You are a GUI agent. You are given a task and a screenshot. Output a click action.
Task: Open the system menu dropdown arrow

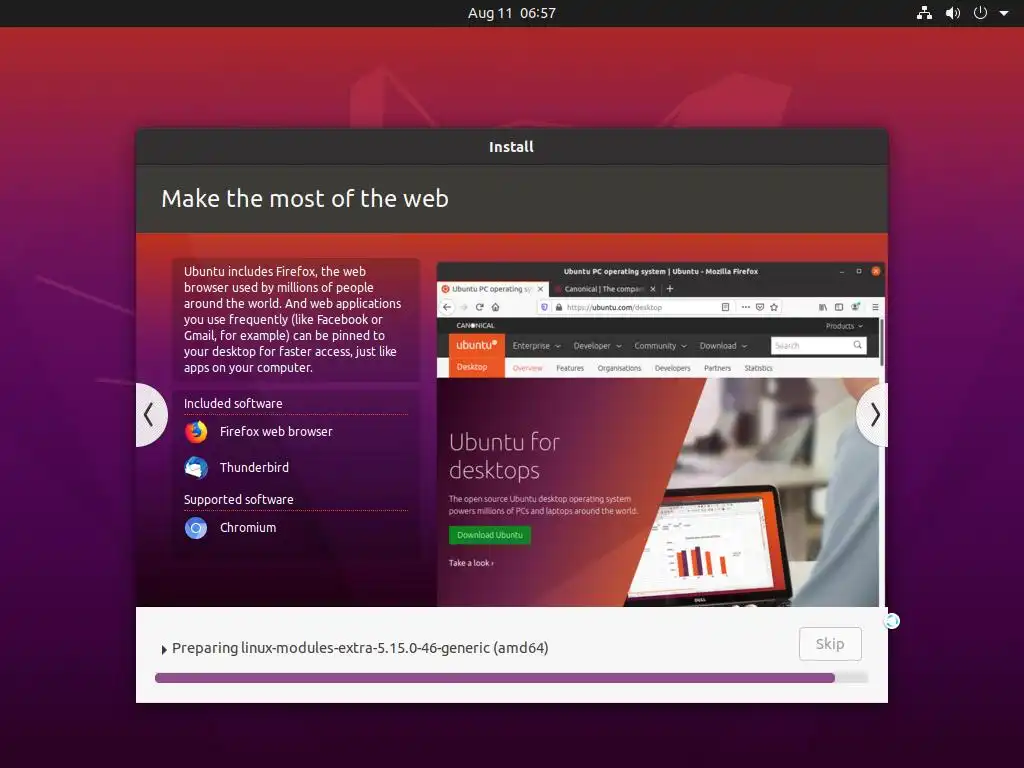coord(1004,13)
